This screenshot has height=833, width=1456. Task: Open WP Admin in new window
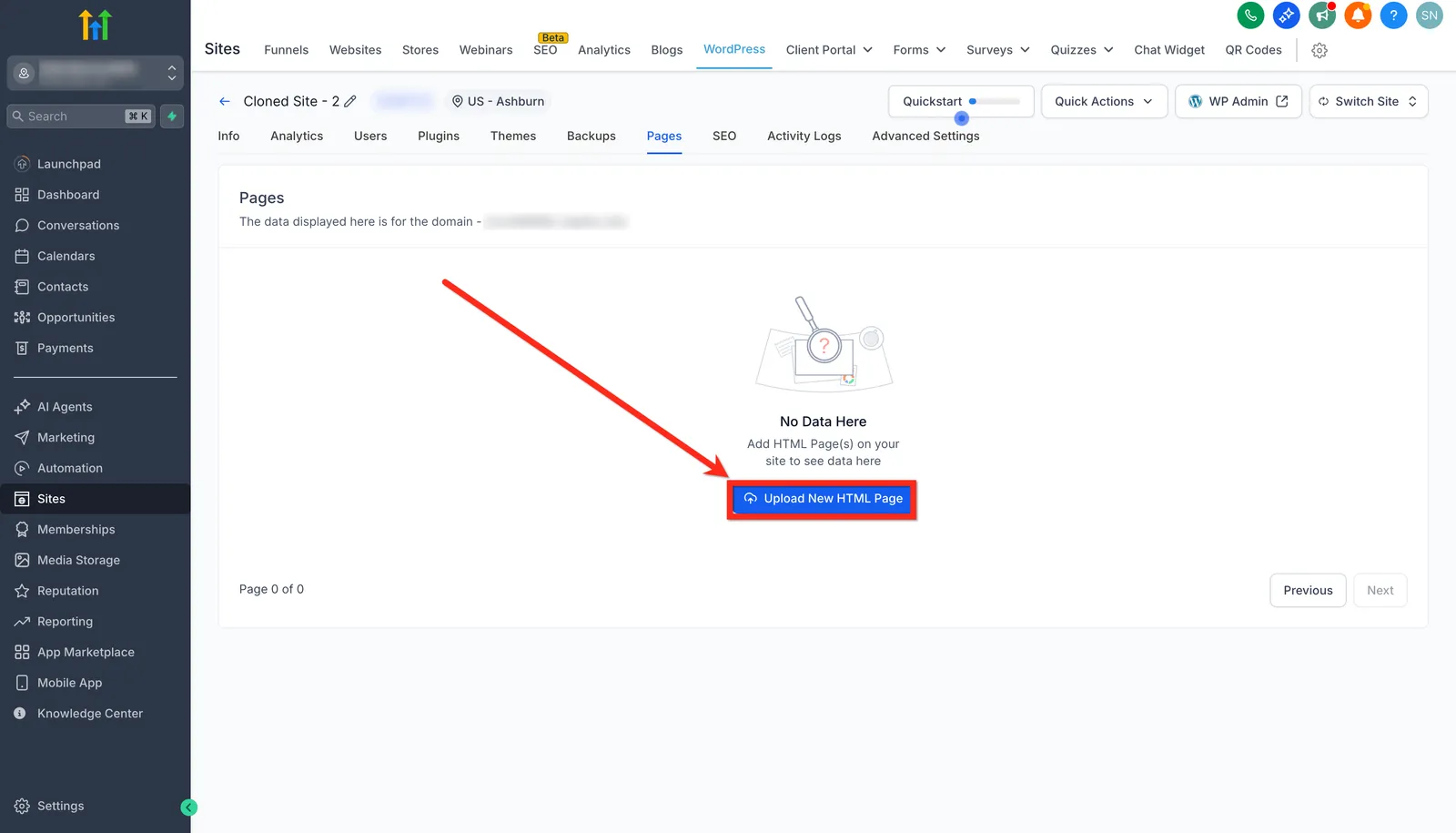1239,101
